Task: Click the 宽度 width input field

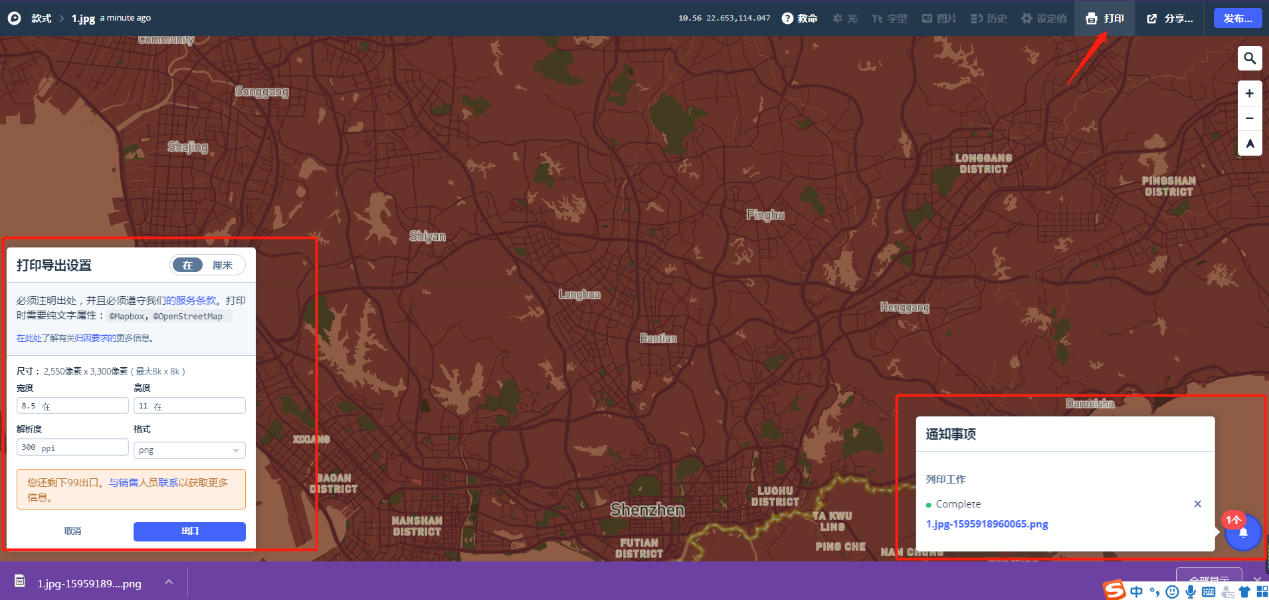Action: [x=73, y=405]
